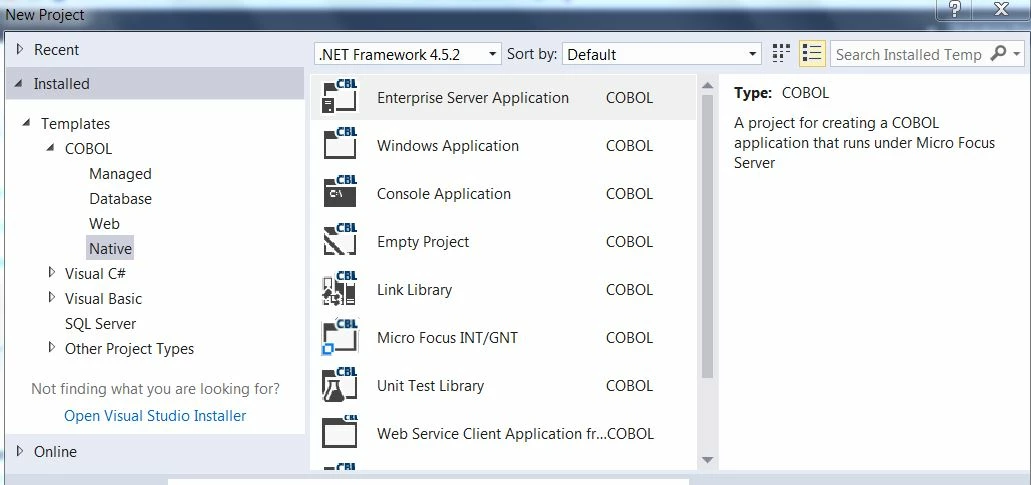Image resolution: width=1031 pixels, height=485 pixels.
Task: Select the Empty Project template
Action: pyautogui.click(x=503, y=241)
